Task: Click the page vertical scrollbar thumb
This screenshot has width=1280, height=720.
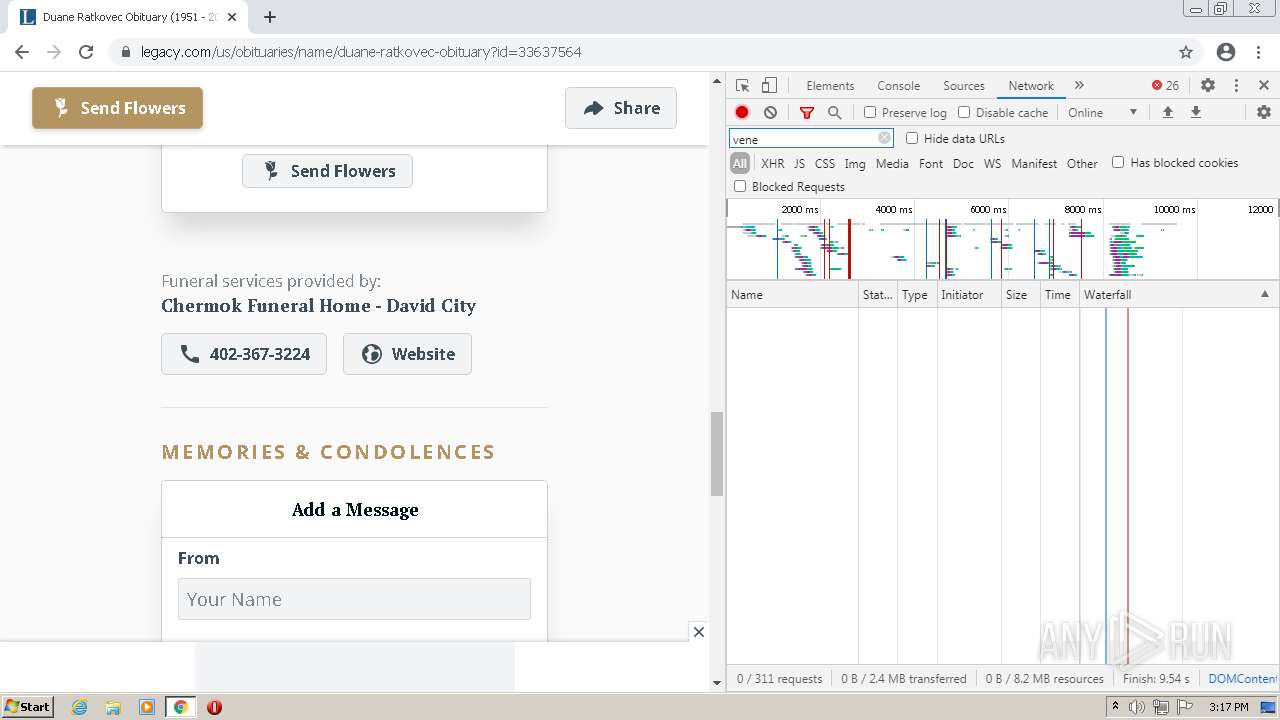Action: [716, 454]
